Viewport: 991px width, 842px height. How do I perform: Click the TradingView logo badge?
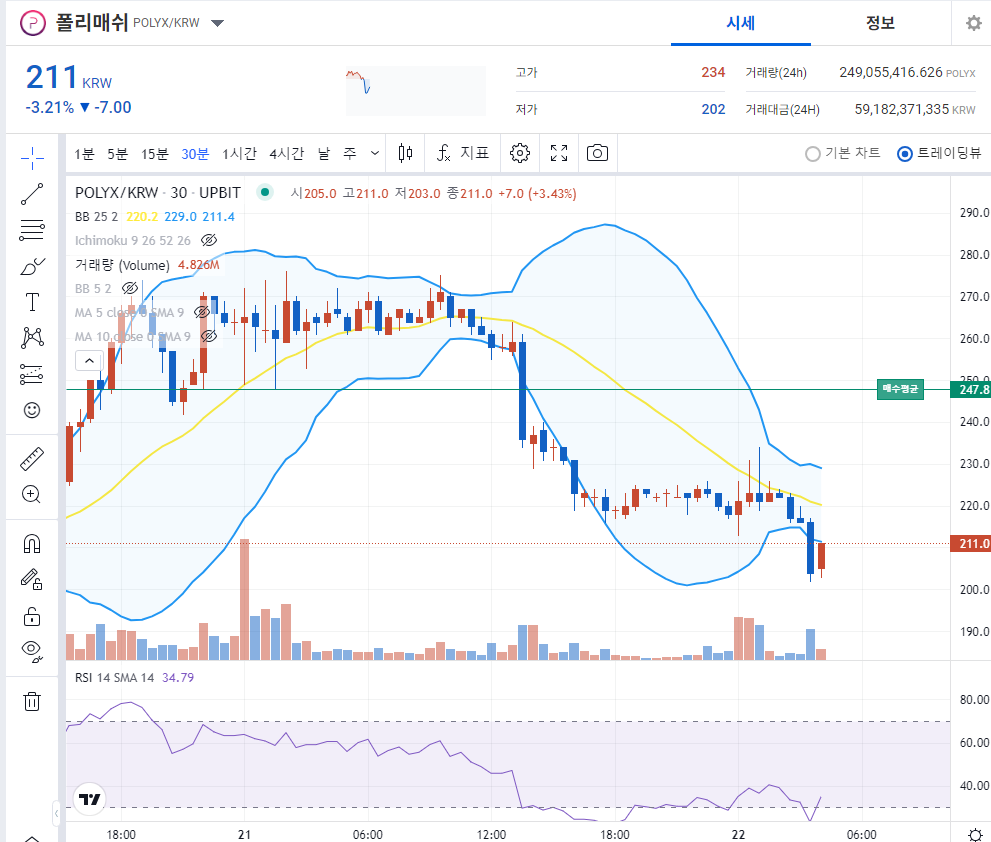[x=89, y=799]
